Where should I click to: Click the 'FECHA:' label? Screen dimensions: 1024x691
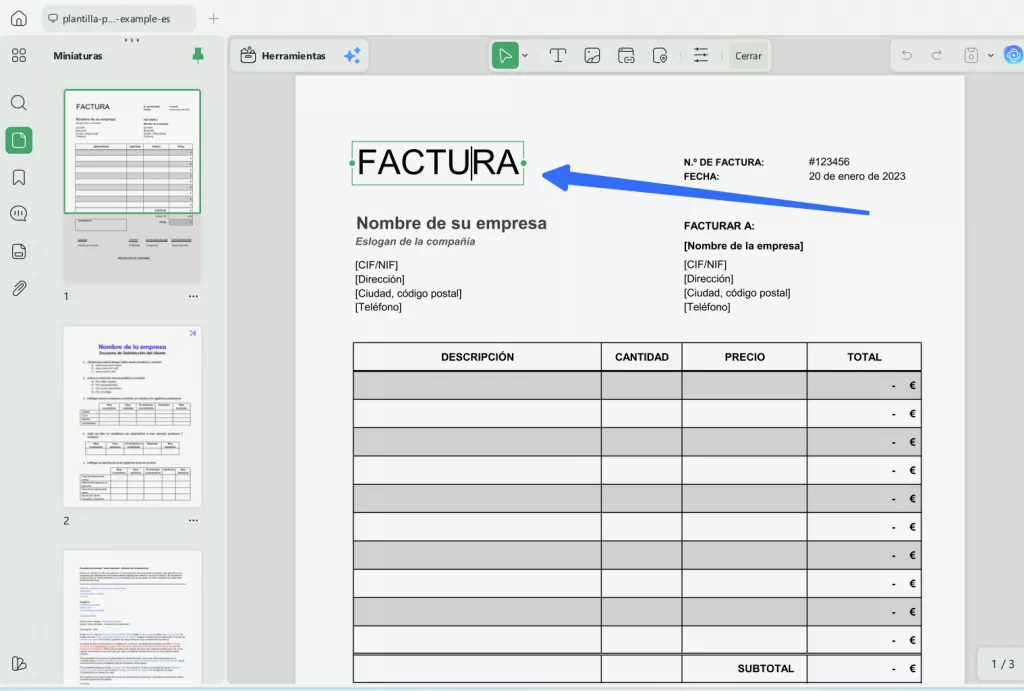[x=701, y=176]
